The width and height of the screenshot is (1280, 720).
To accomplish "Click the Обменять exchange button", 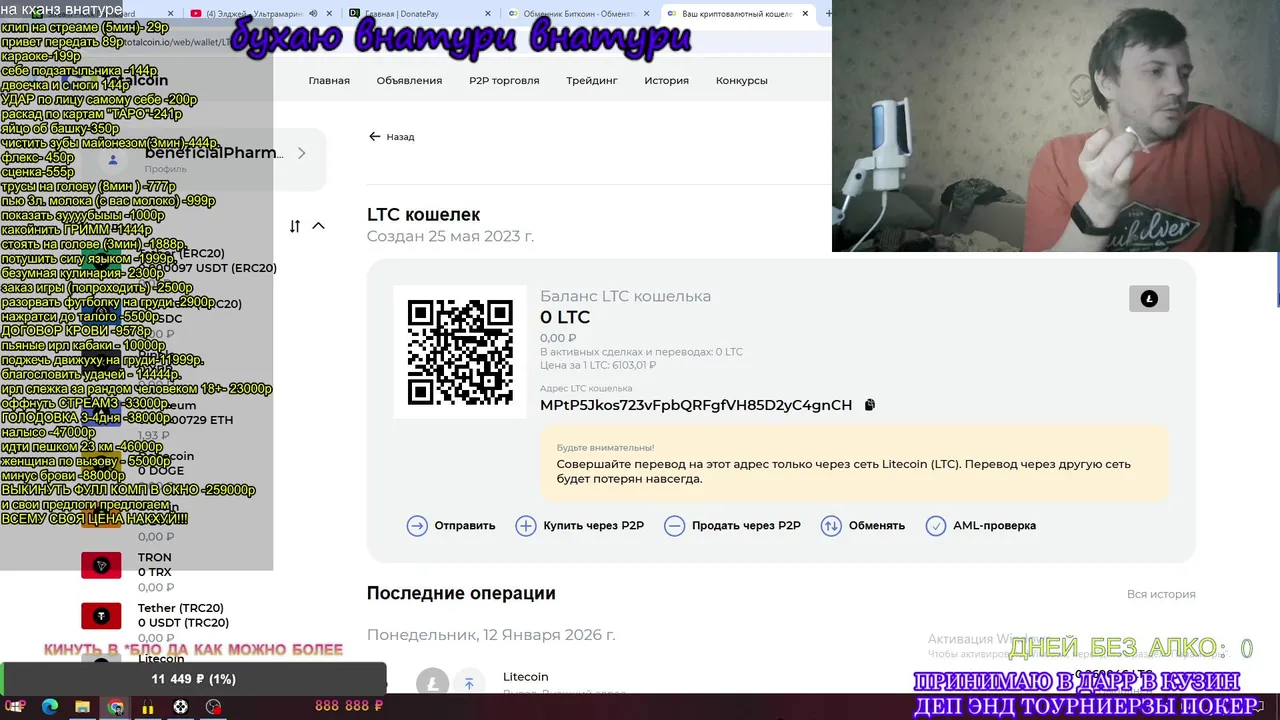I will [x=863, y=526].
